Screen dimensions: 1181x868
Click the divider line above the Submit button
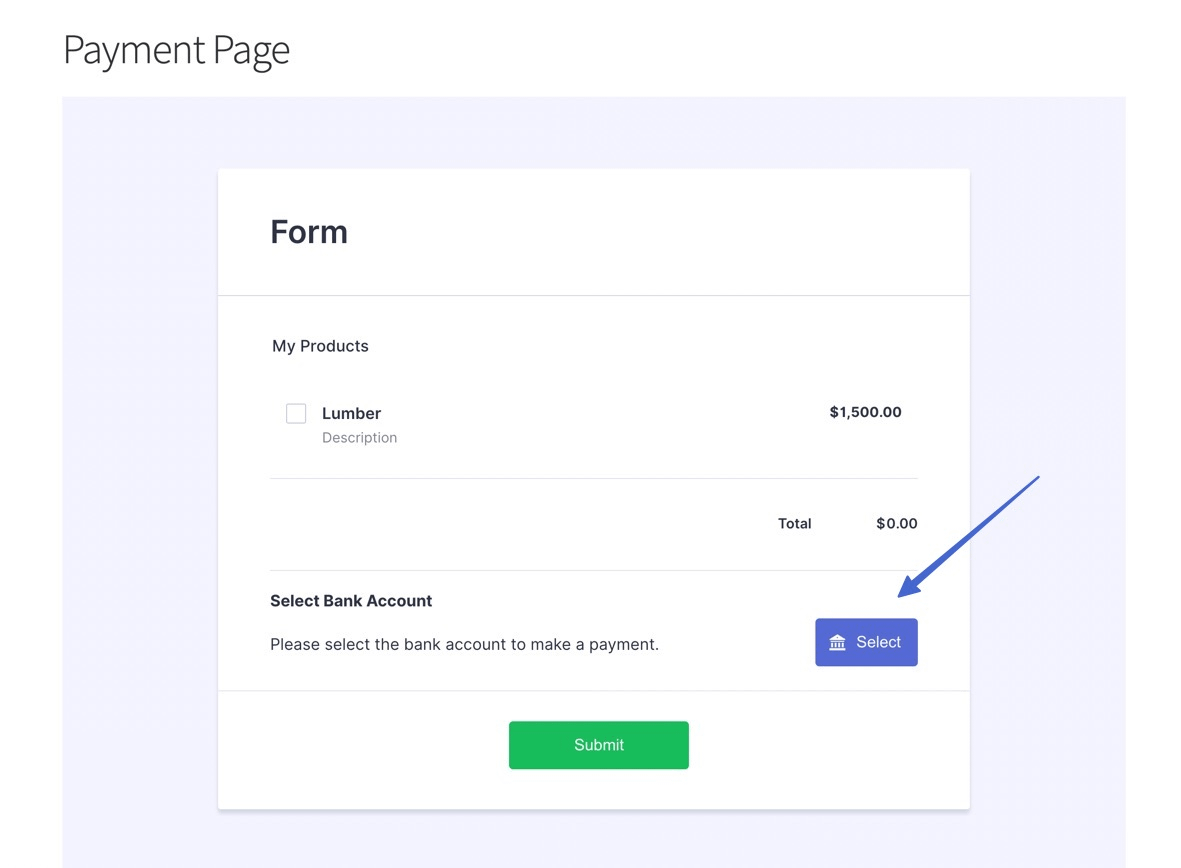click(x=593, y=691)
